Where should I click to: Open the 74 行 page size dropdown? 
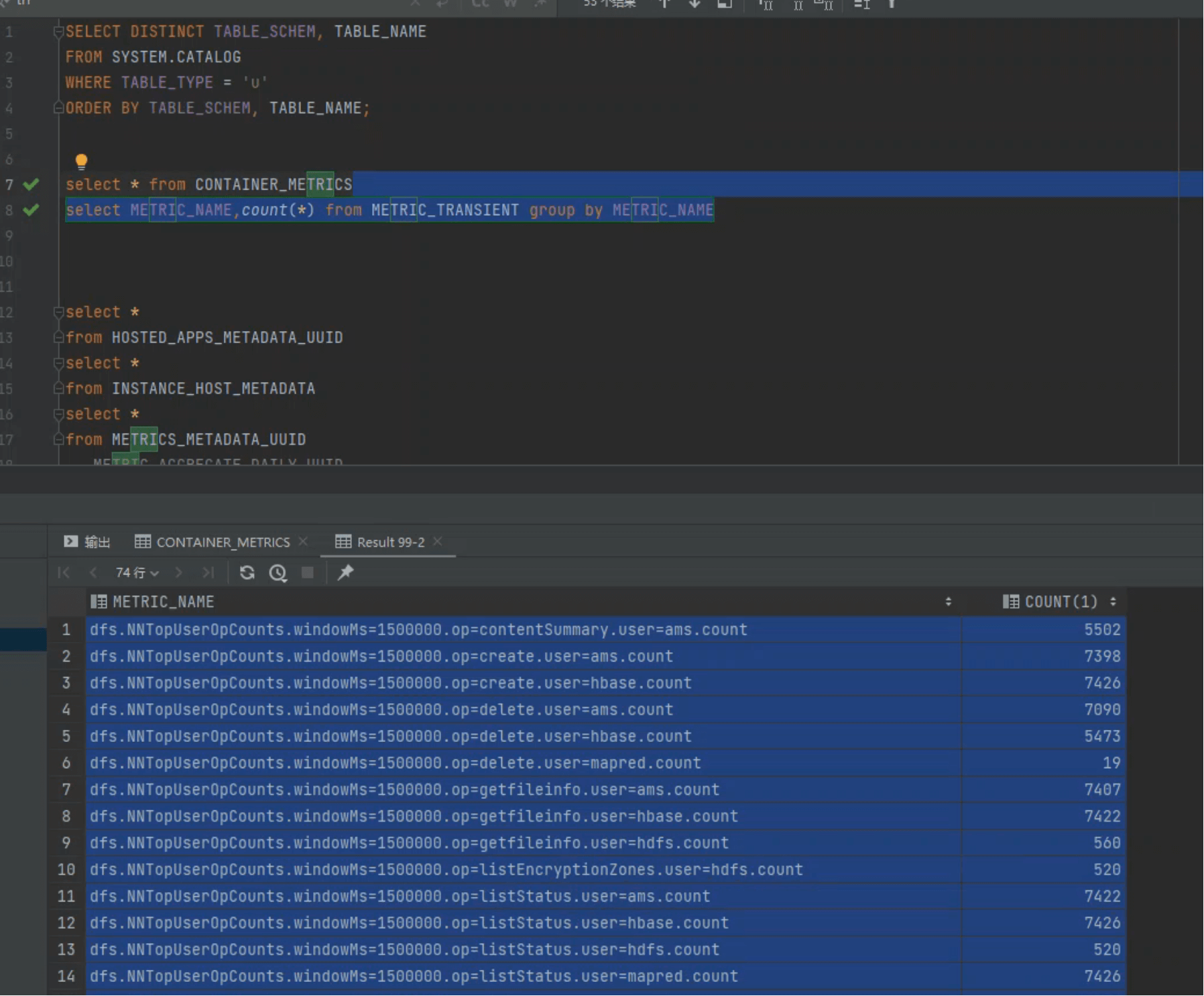tap(137, 572)
